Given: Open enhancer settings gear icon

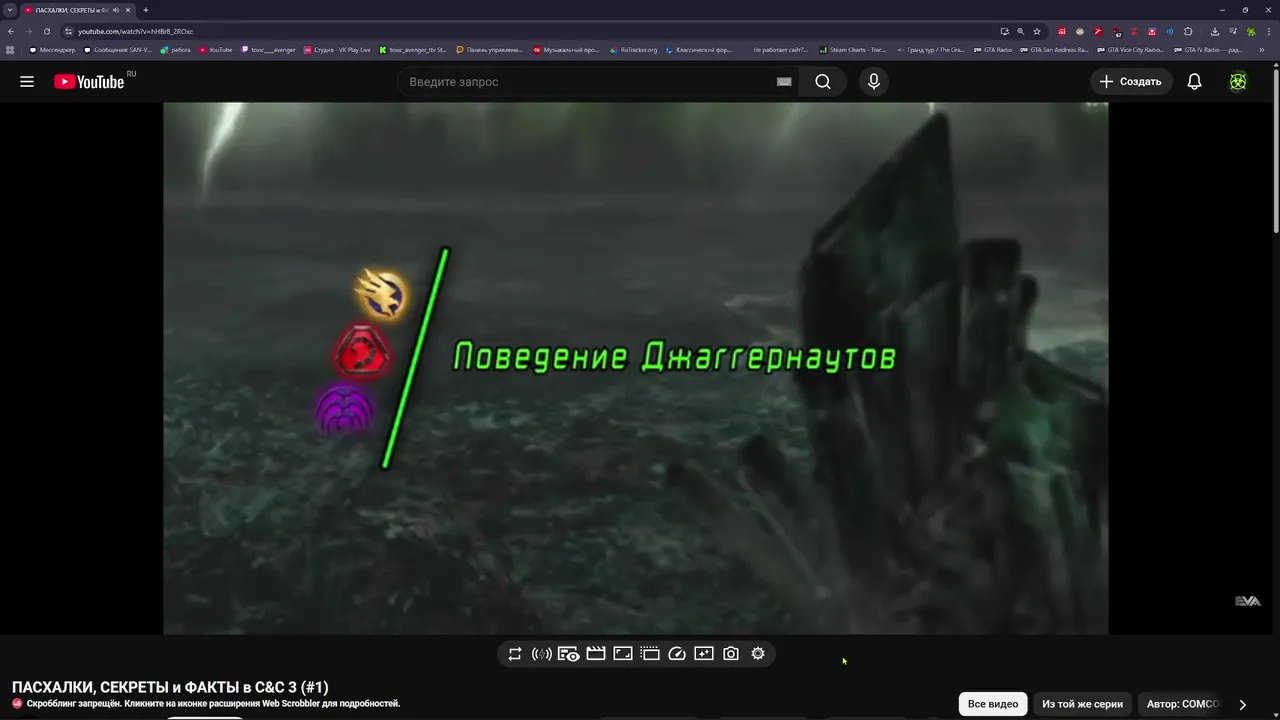Looking at the screenshot, I should 758,654.
